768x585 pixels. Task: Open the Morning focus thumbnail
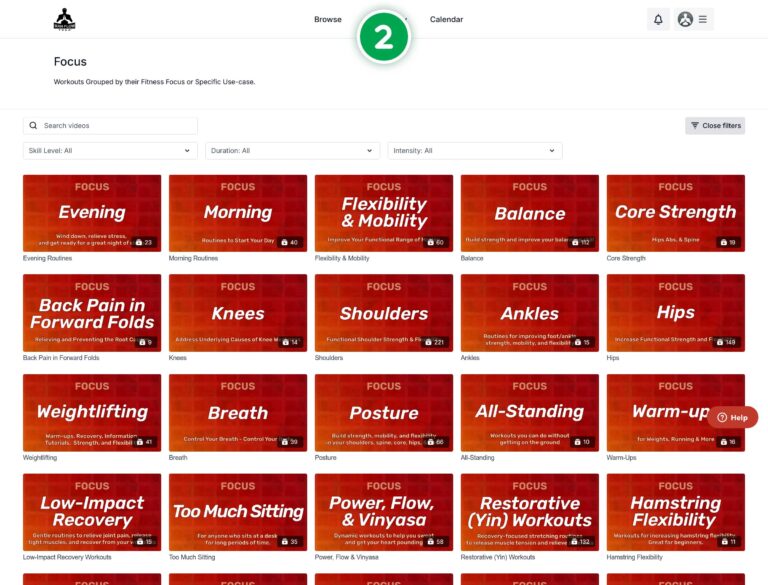click(238, 213)
